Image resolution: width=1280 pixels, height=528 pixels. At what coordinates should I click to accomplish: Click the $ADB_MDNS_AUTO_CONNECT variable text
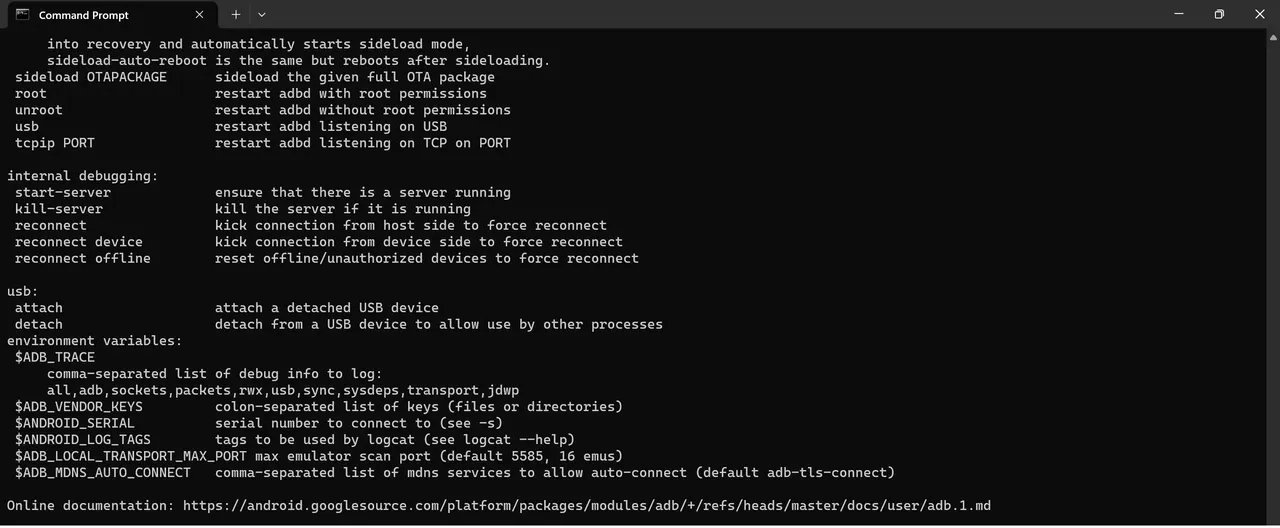coord(103,473)
